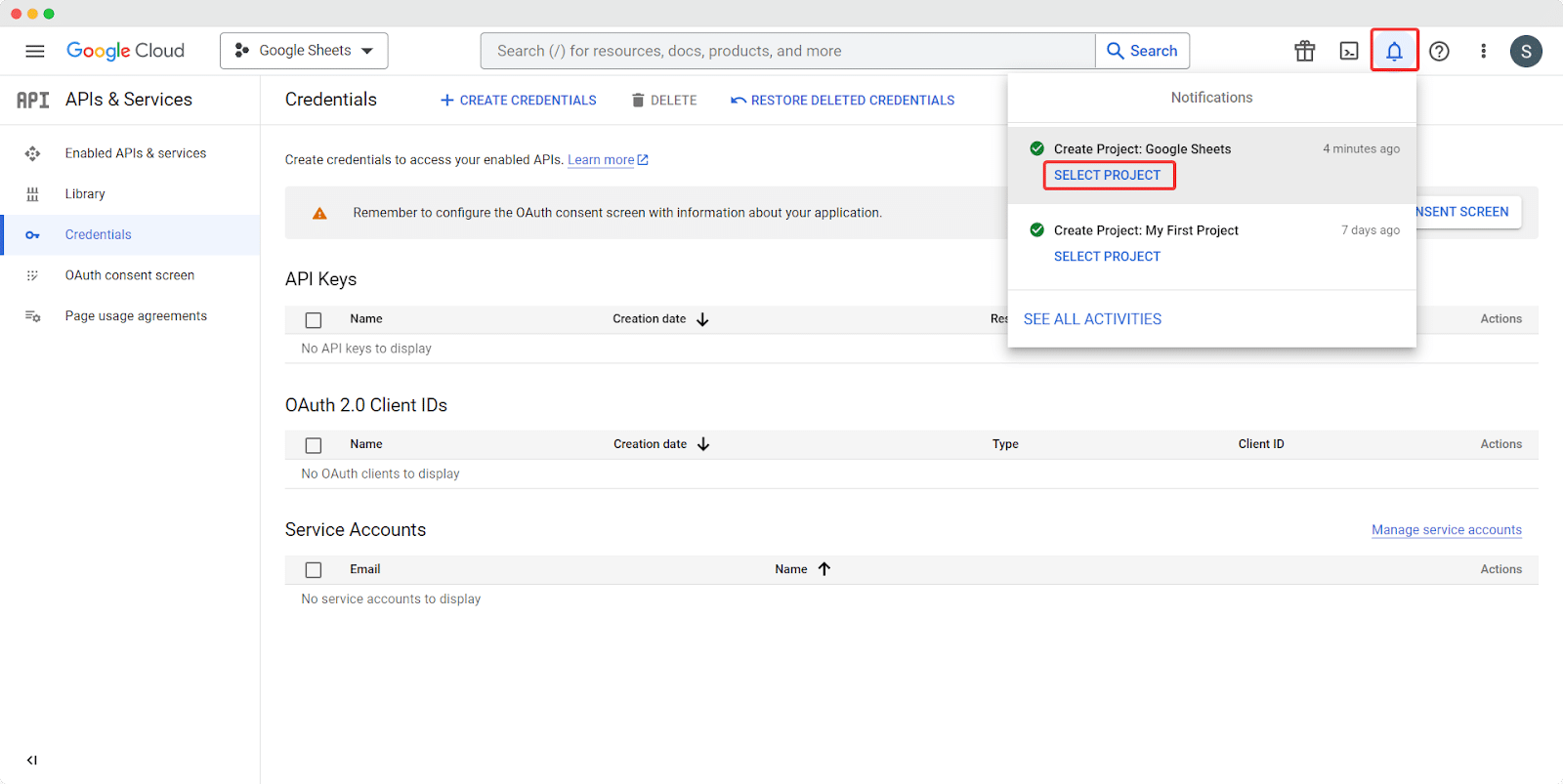Click 'No OAuth clients to display' text
This screenshot has width=1563, height=784.
tap(380, 474)
